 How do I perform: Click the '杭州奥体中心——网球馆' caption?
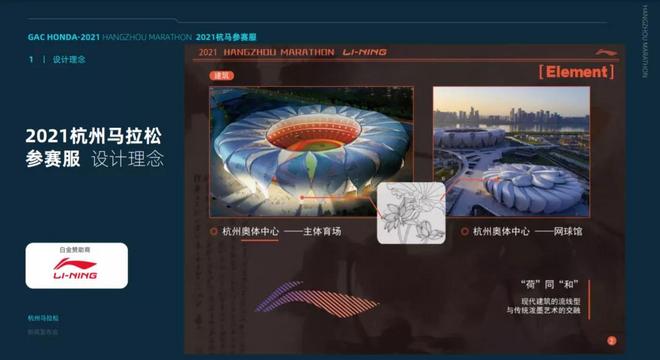[528, 231]
